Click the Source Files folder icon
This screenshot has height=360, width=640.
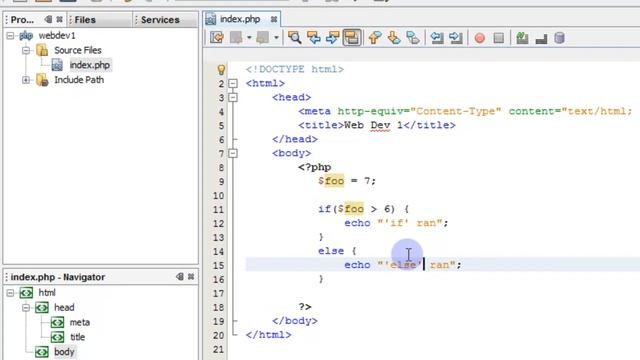click(42, 50)
